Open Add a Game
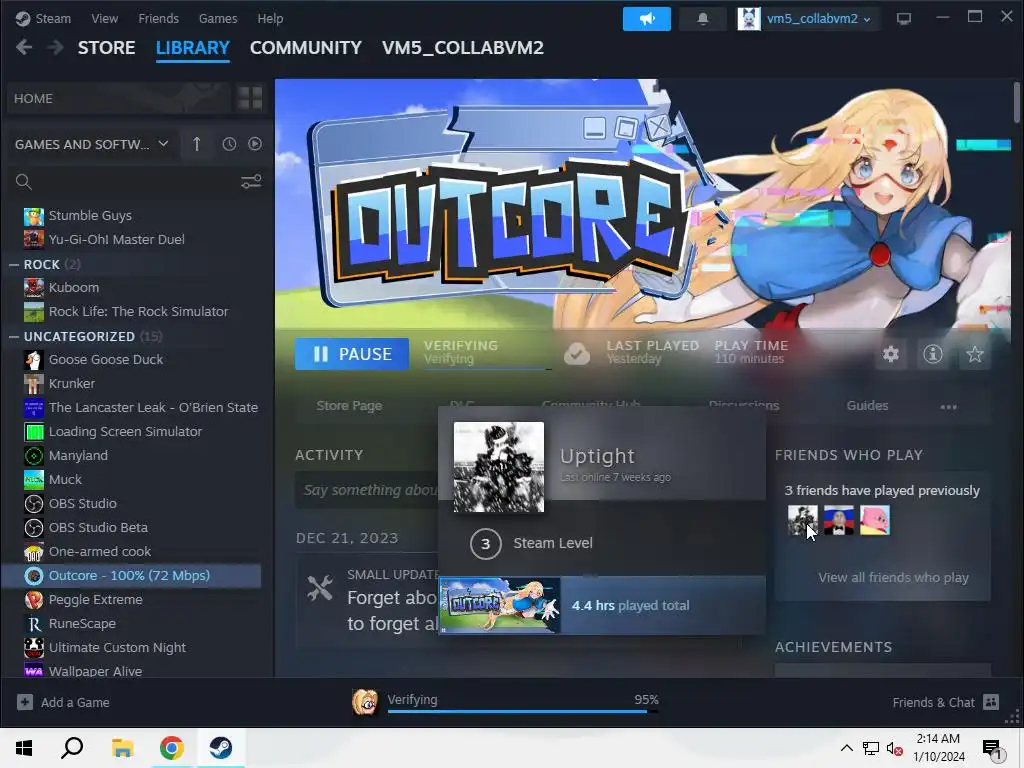Screen dimensions: 1024x768 click(63, 703)
